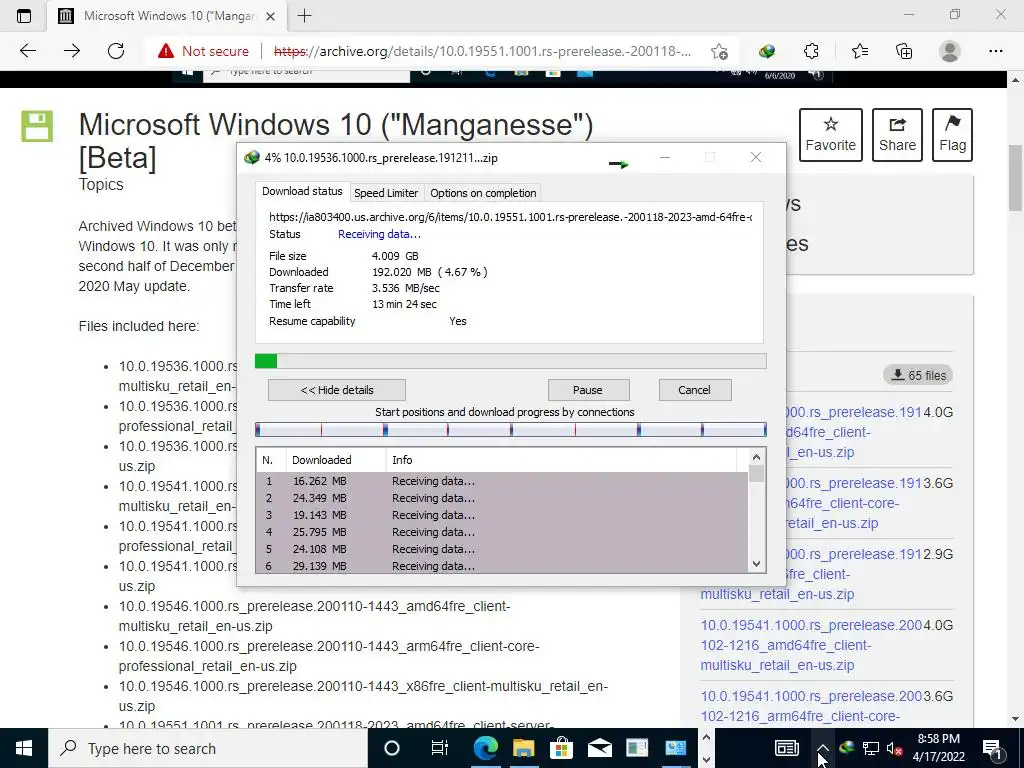Click the 4.009 GB file size value
This screenshot has height=768, width=1024.
point(395,256)
